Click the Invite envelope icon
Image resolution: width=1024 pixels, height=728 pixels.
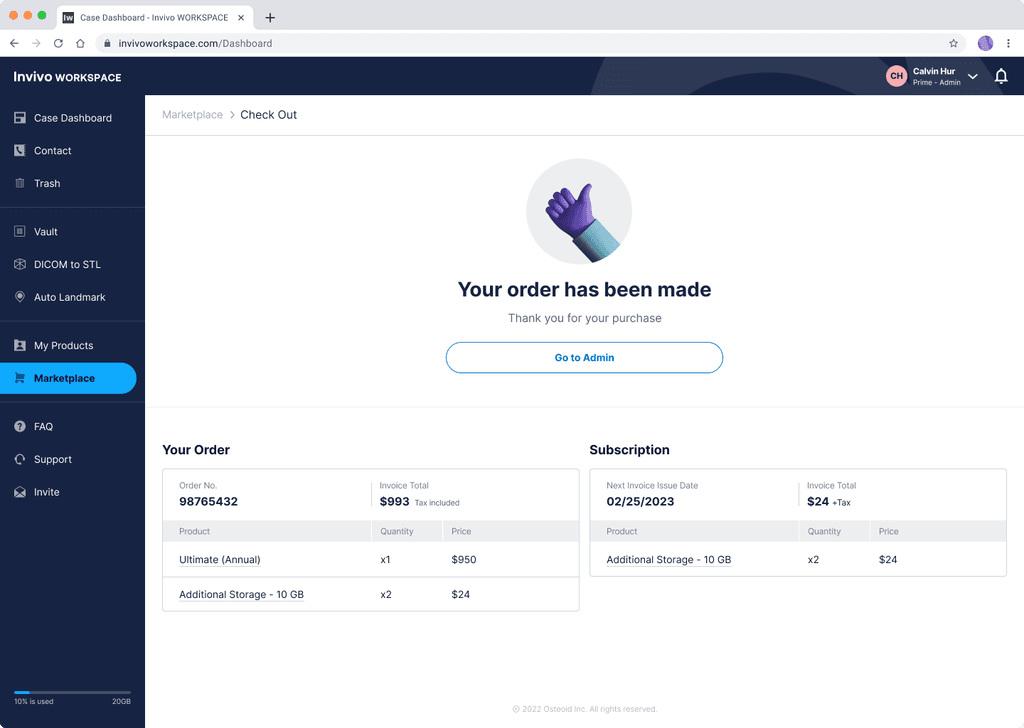pos(20,492)
